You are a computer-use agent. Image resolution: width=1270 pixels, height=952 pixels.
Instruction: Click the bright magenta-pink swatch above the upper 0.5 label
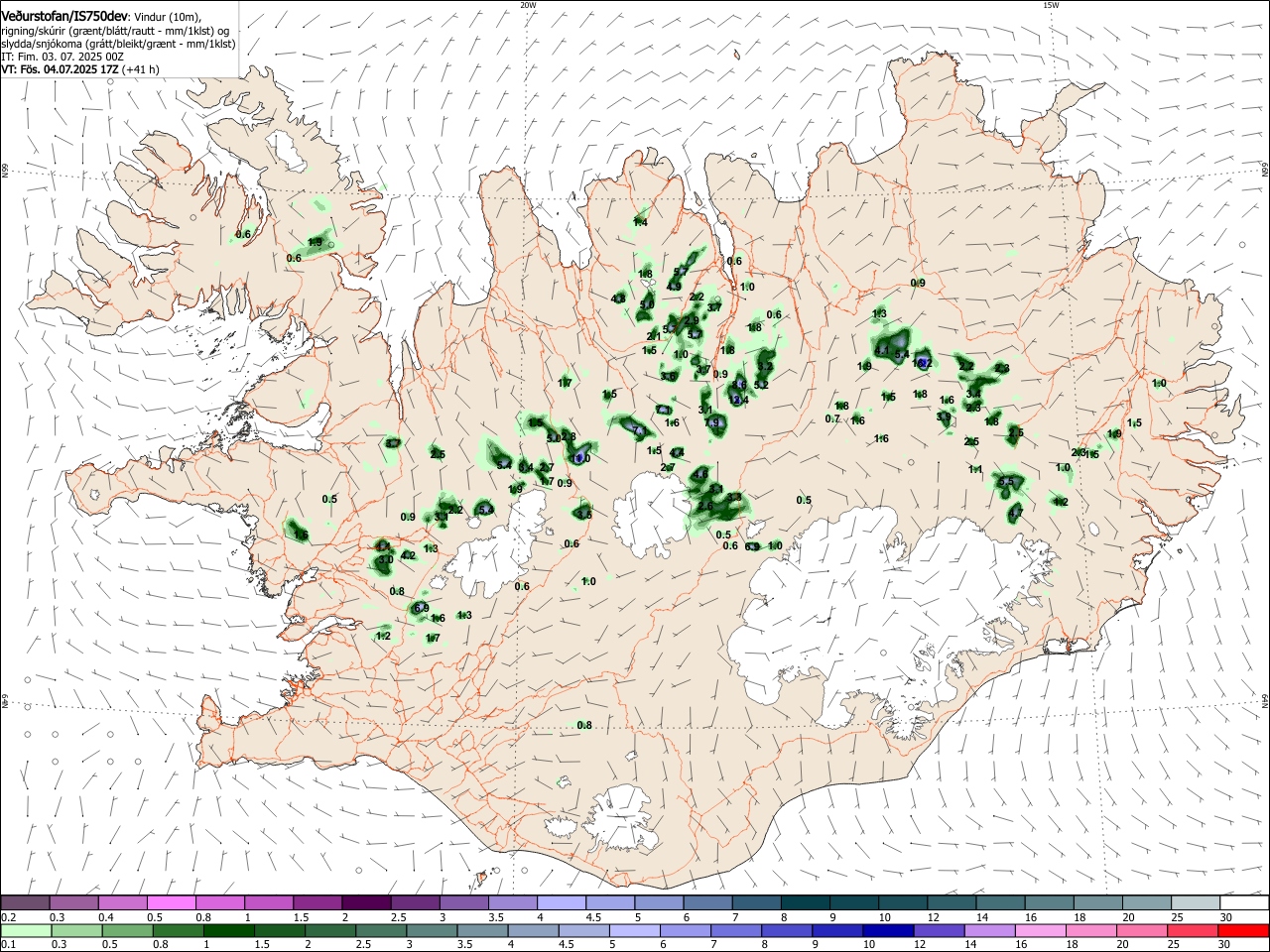pos(172,903)
